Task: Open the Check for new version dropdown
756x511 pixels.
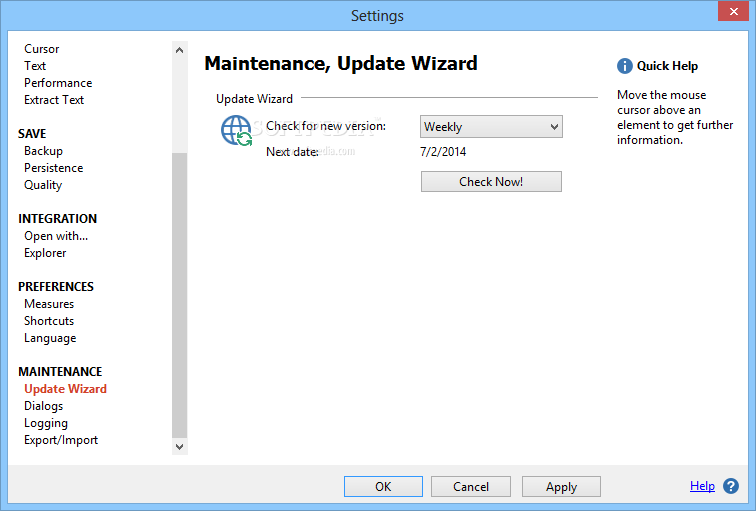Action: pos(491,127)
